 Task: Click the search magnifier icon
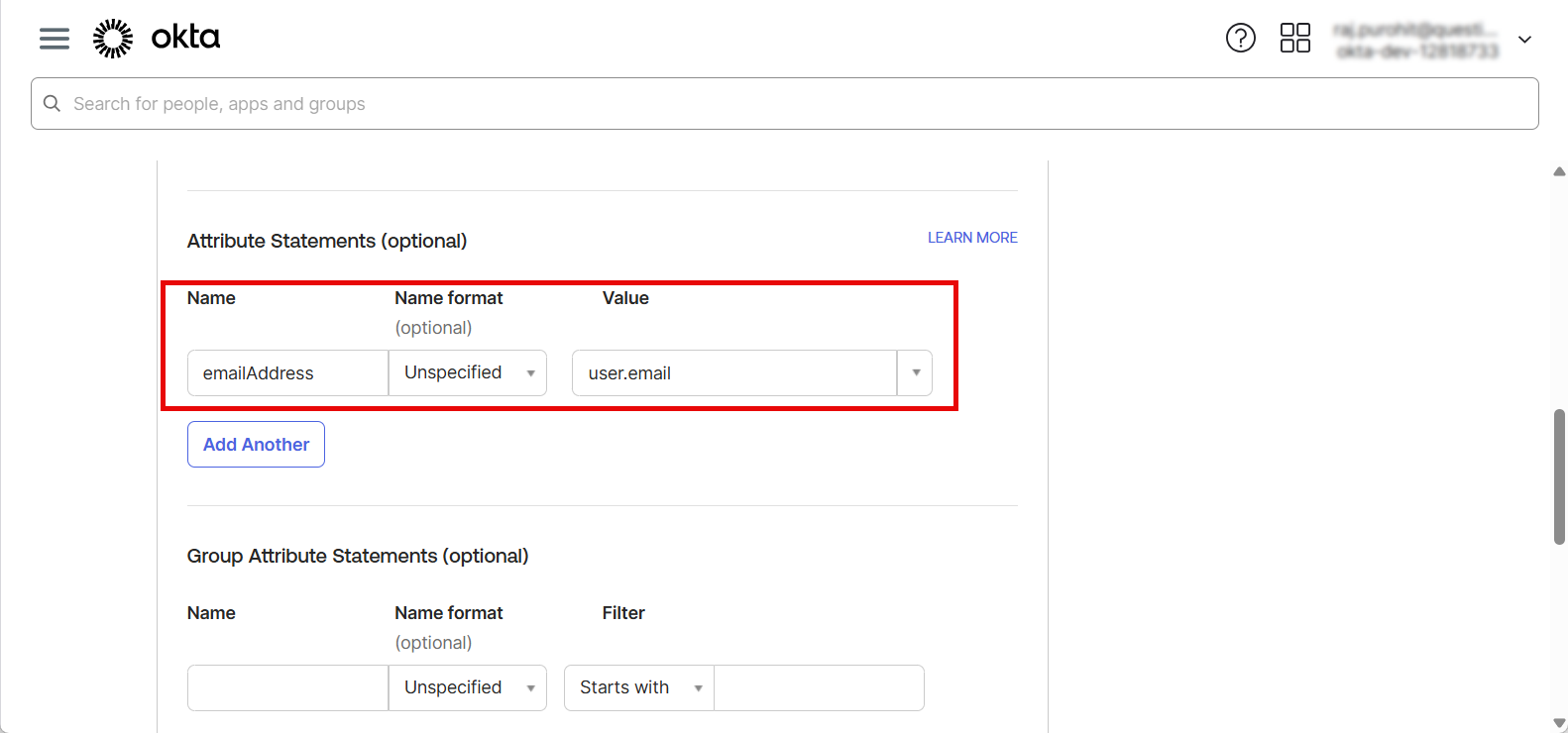[53, 104]
